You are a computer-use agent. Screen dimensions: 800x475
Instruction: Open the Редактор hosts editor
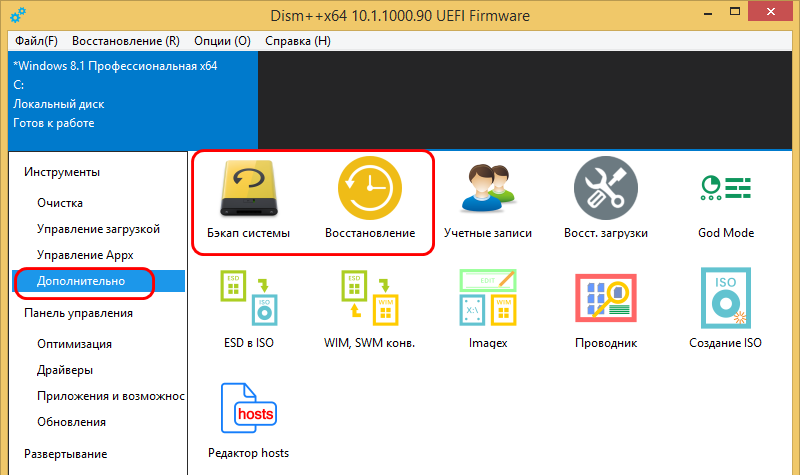coord(248,420)
